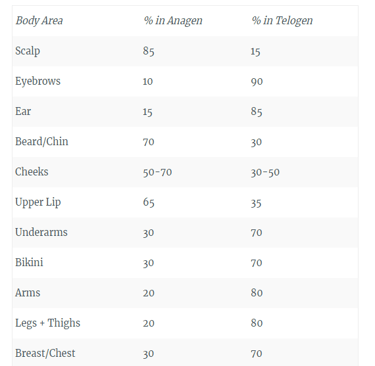Click the Scalp row label
The width and height of the screenshot is (375, 366).
(28, 51)
